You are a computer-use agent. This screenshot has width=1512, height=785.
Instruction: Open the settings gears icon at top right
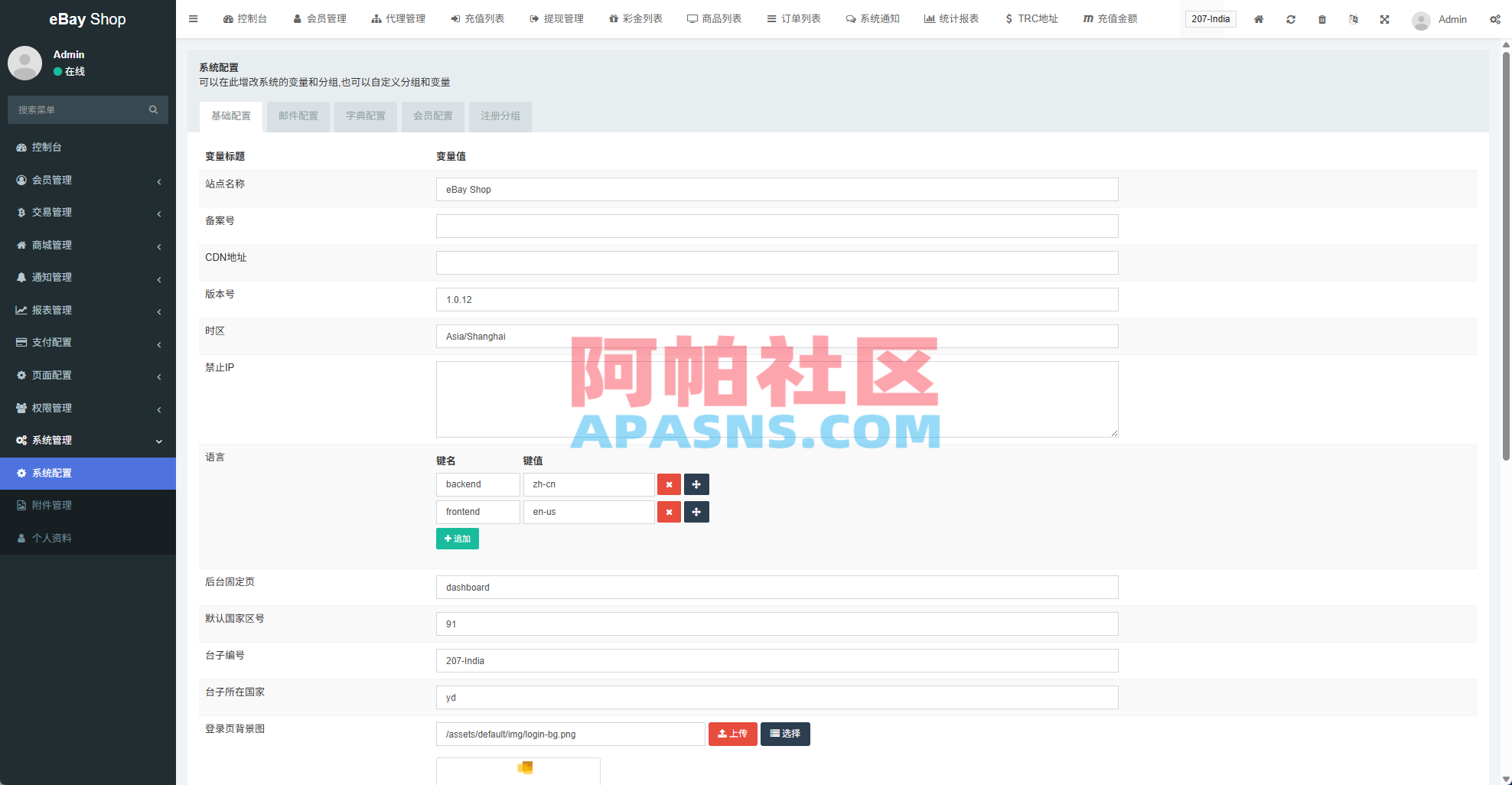[1495, 19]
